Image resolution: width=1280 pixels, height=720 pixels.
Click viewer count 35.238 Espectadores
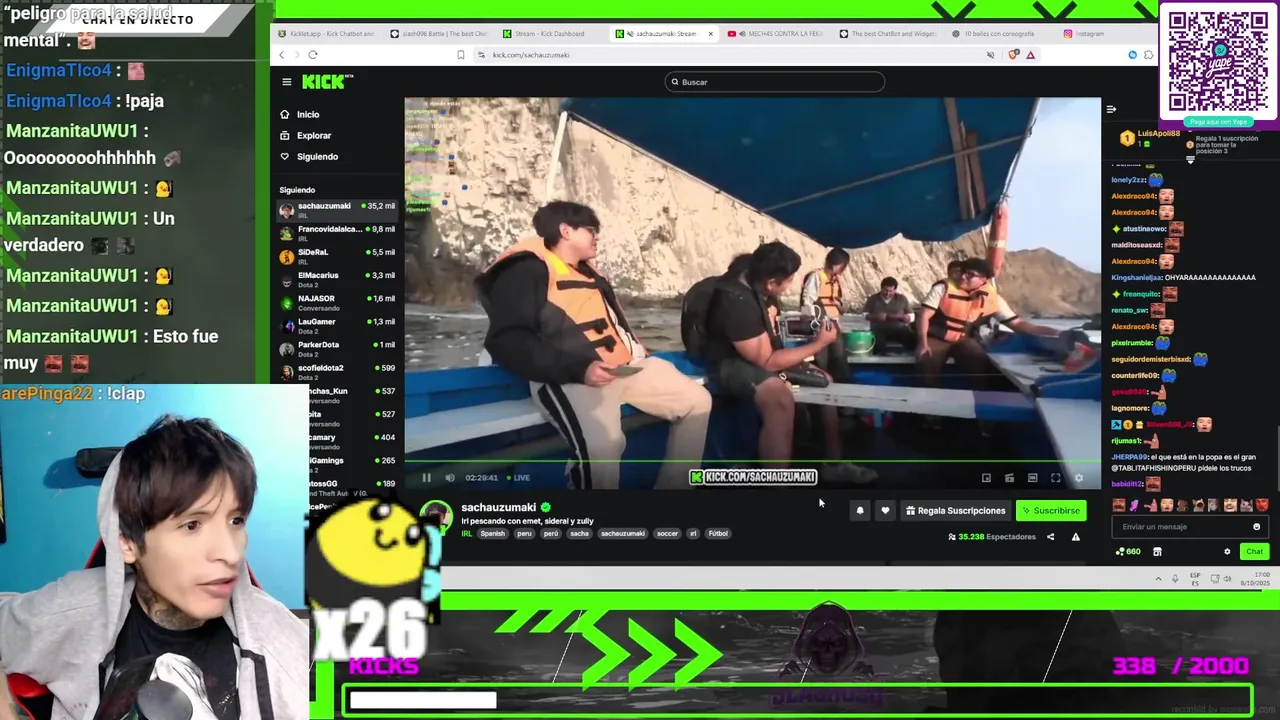click(992, 537)
